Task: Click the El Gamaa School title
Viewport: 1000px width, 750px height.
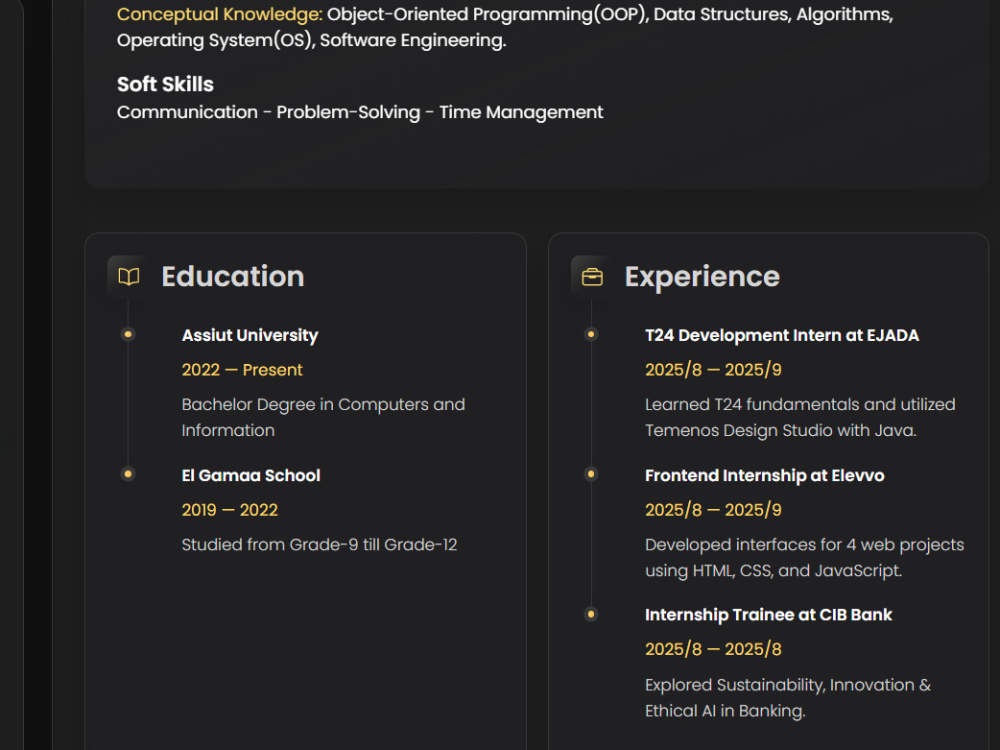Action: click(x=251, y=476)
